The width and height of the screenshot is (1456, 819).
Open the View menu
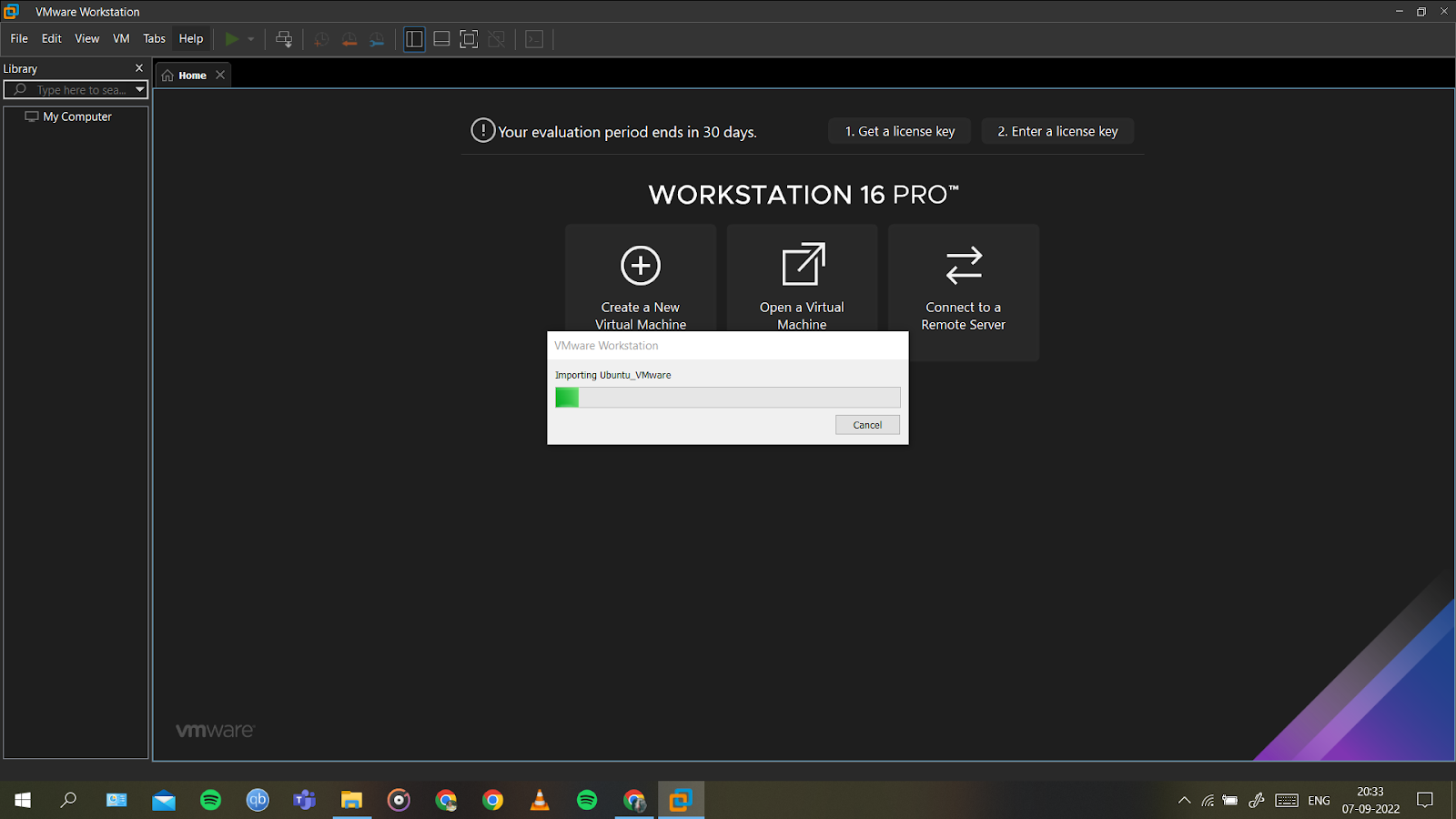click(x=87, y=39)
